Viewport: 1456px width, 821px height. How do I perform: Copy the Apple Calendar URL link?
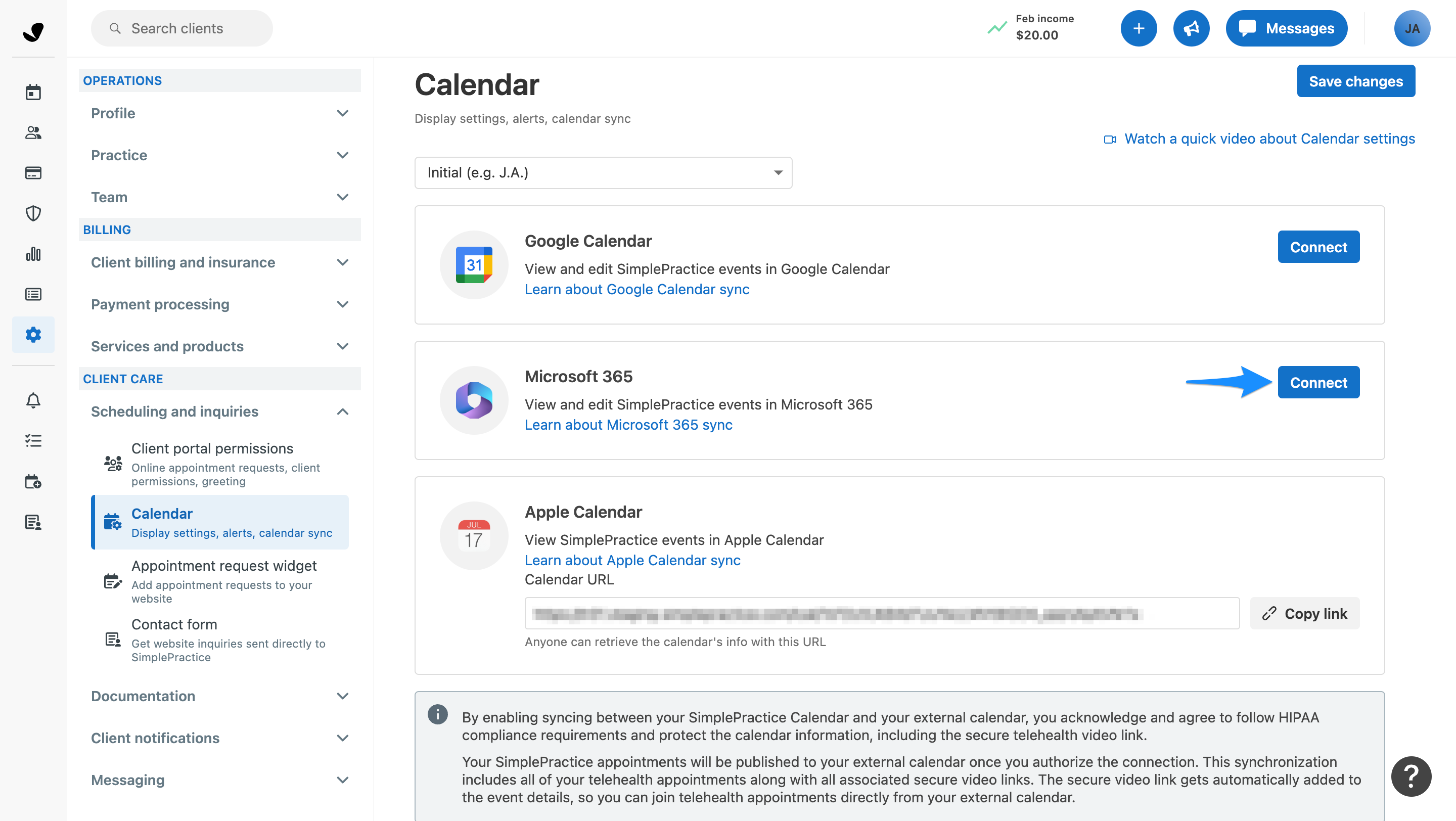pos(1304,614)
